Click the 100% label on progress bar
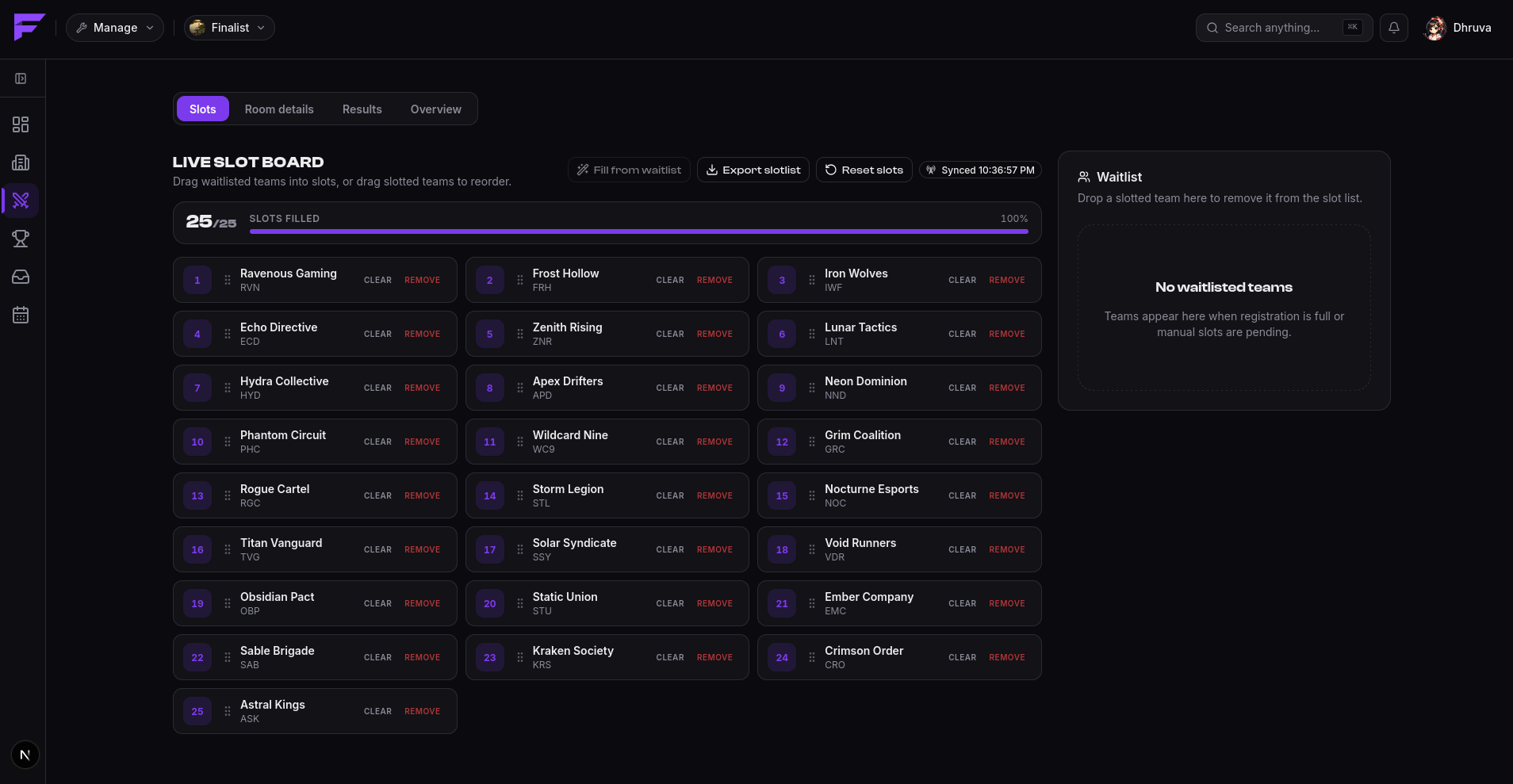 pyautogui.click(x=1014, y=219)
